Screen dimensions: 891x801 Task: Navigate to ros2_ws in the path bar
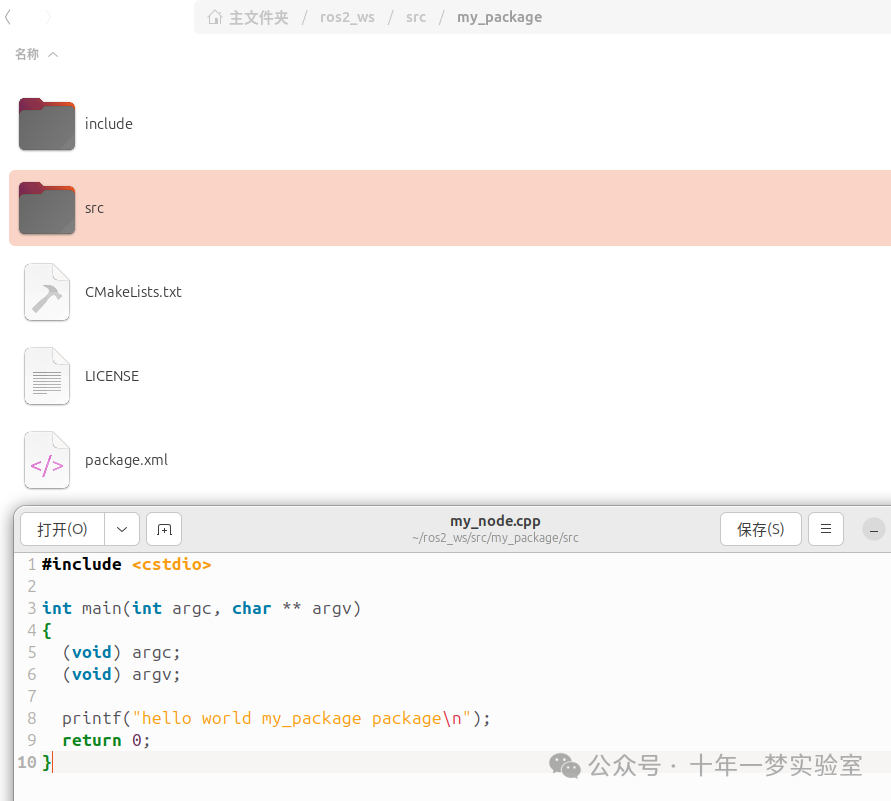point(347,18)
